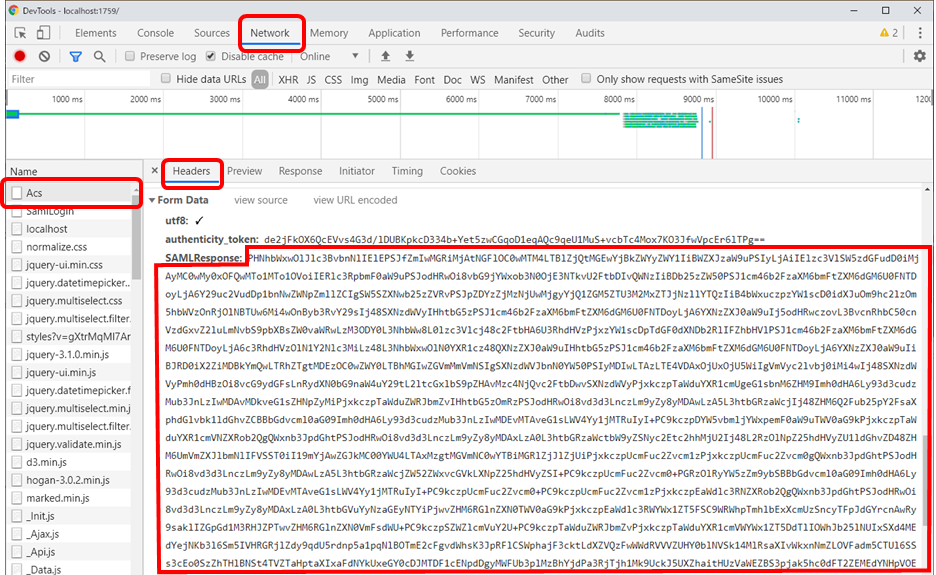Enable Preserve log checkbox
936x575 pixels.
pyautogui.click(x=130, y=56)
